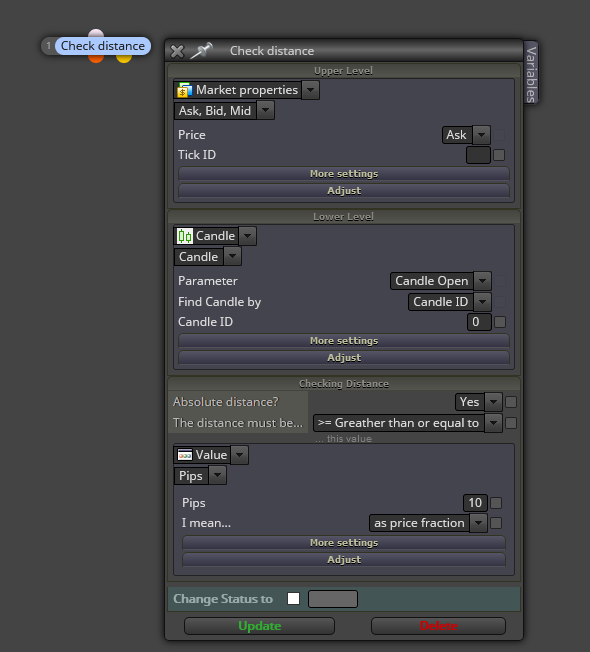Click the Change Status to input field
Screen dimensions: 590x652
point(333,599)
